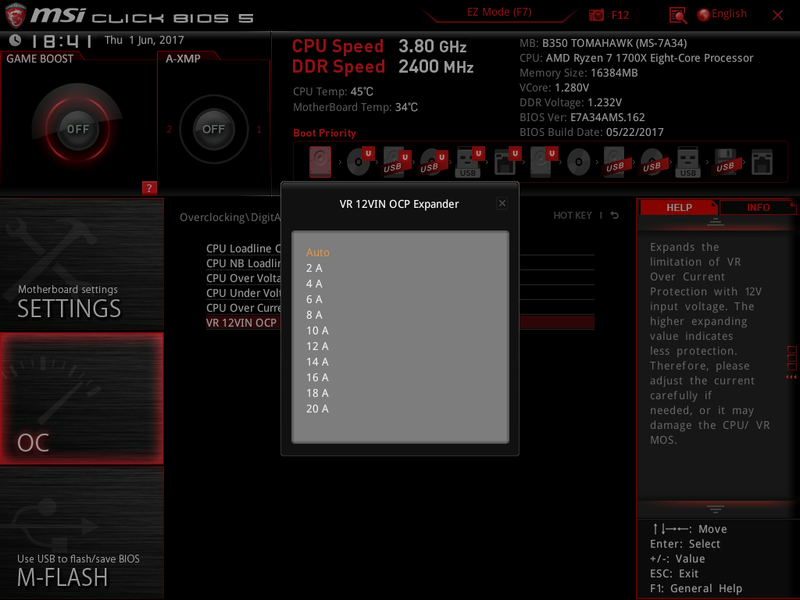Choose the UEFI hard disk boot icon

tap(543, 162)
